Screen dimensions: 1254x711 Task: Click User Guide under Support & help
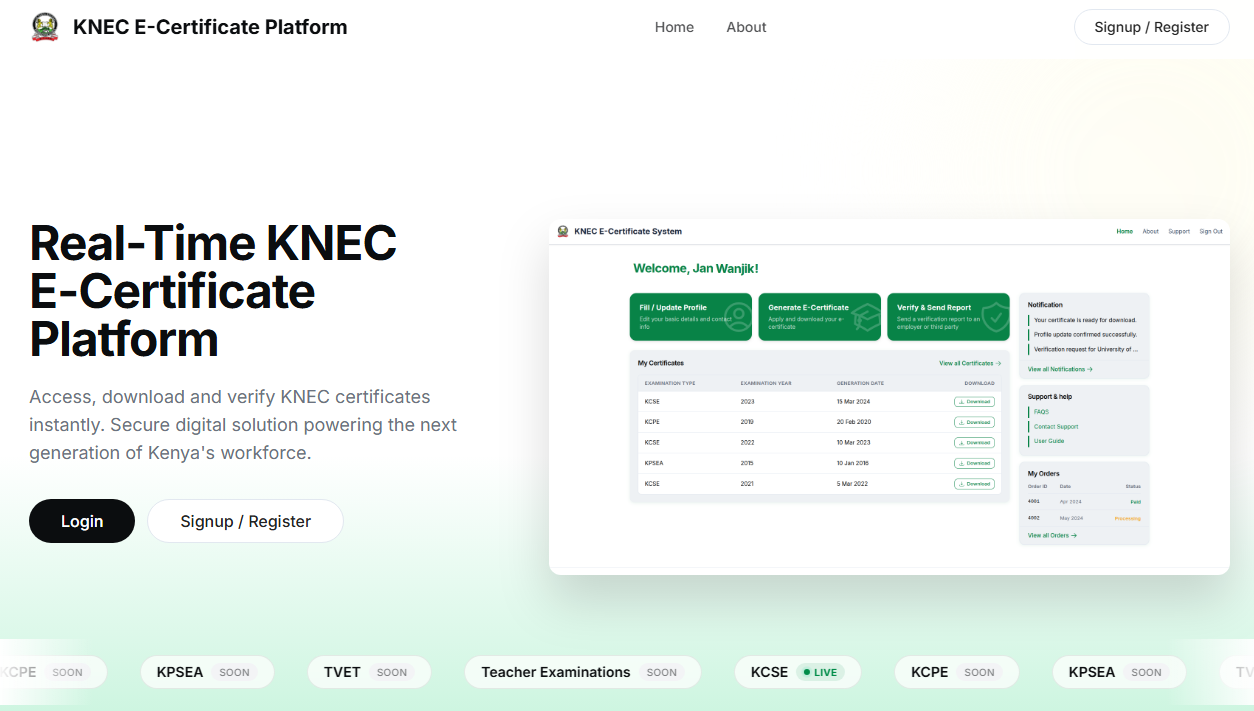[1049, 441]
